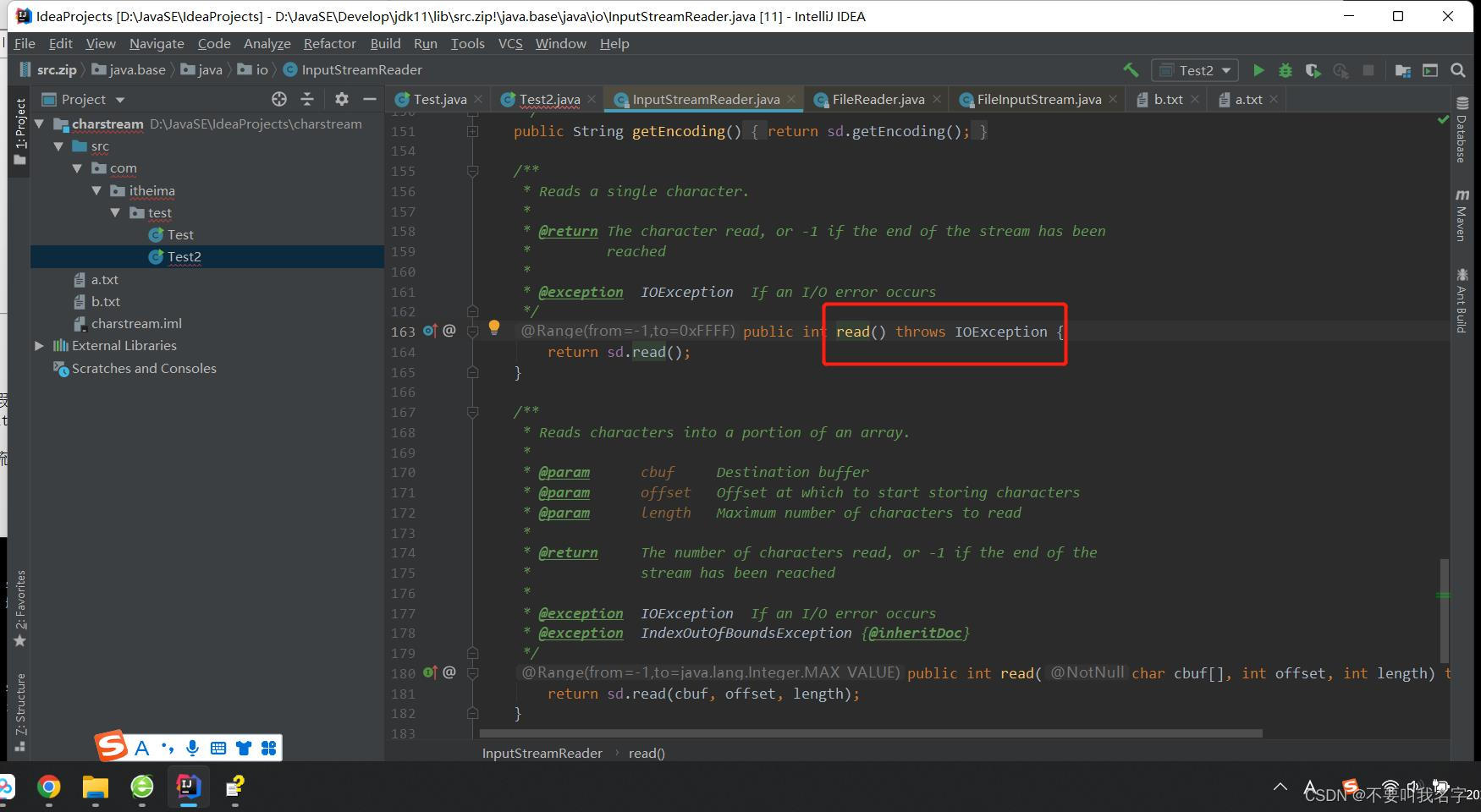This screenshot has height=812, width=1481.
Task: Click the editor vertical scrollbar thumb
Action: (x=1444, y=610)
